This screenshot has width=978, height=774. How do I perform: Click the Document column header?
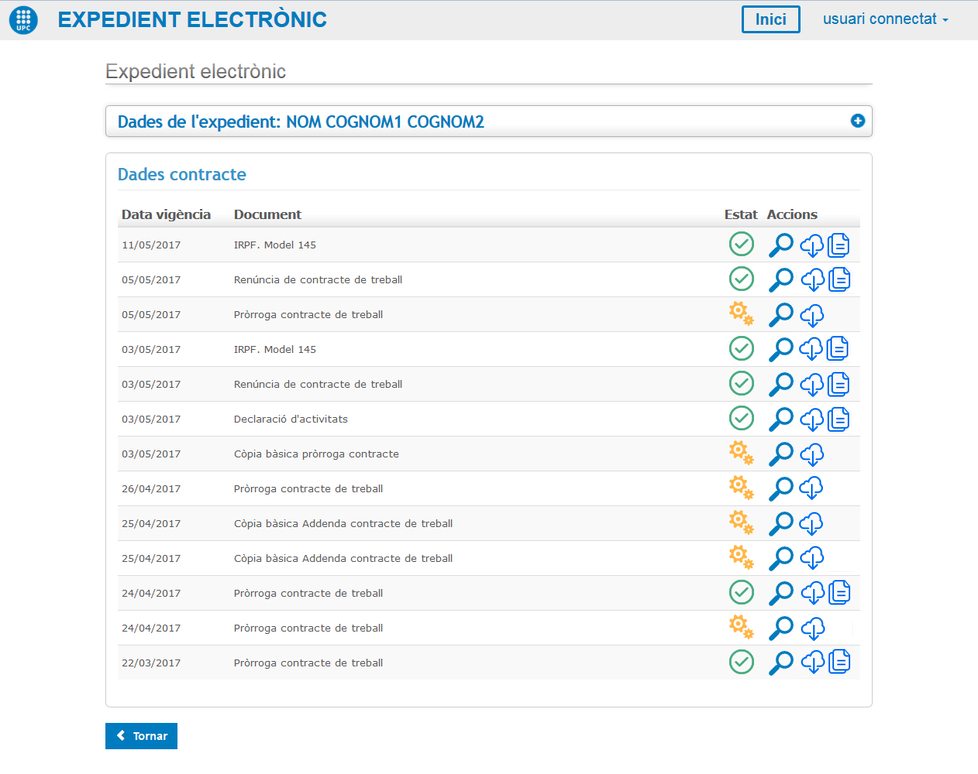[x=267, y=214]
